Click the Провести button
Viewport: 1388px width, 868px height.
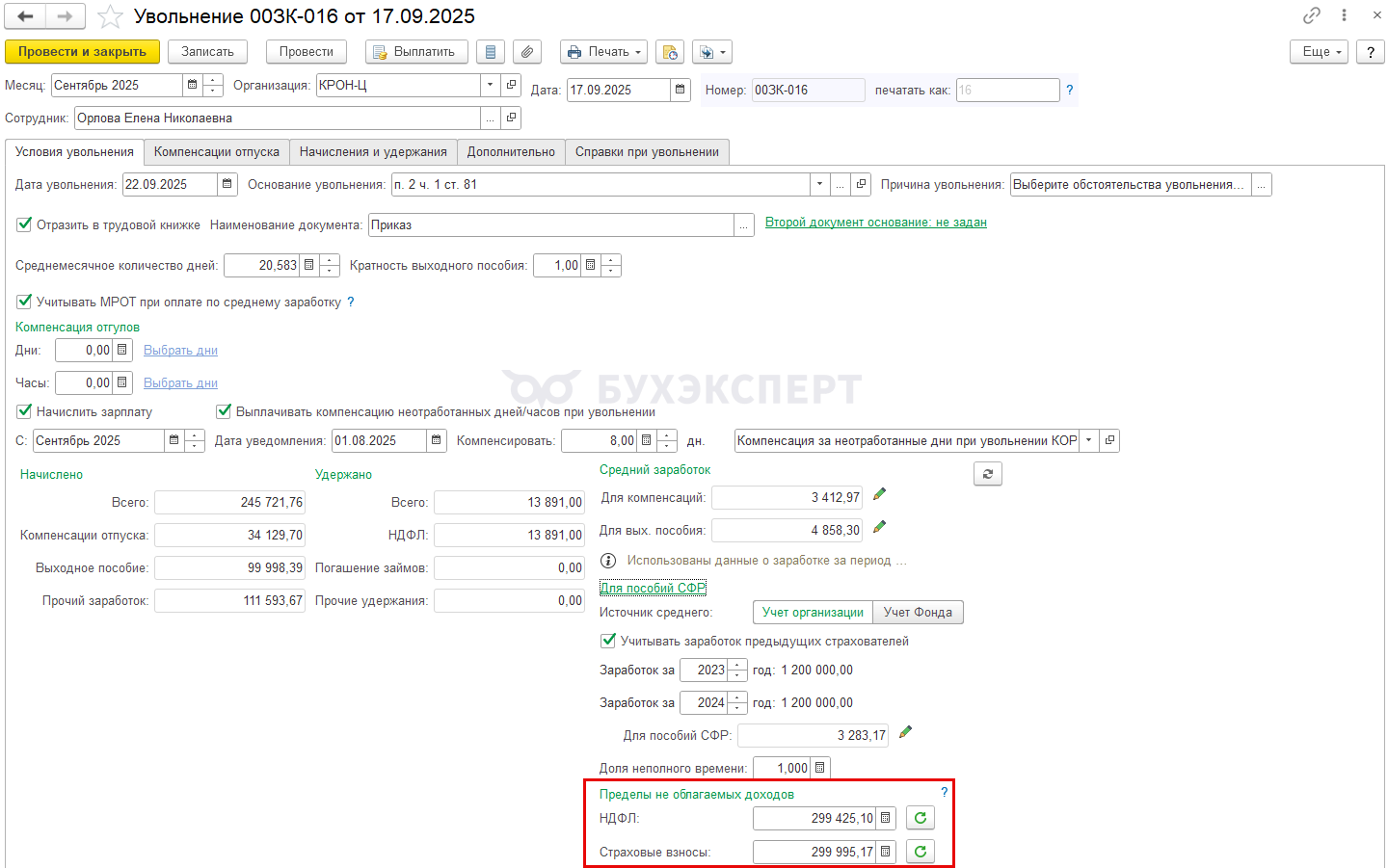307,52
